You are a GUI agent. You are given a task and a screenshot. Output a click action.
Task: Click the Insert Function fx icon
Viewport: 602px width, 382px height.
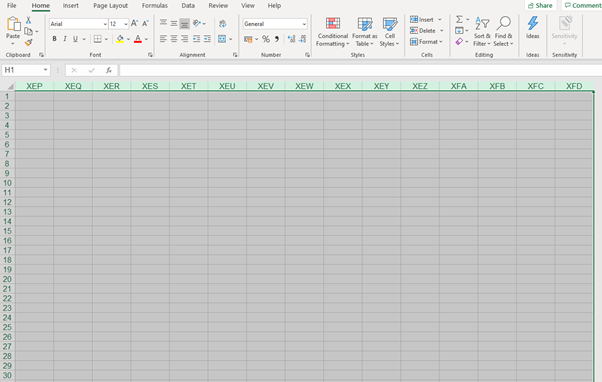(109, 70)
